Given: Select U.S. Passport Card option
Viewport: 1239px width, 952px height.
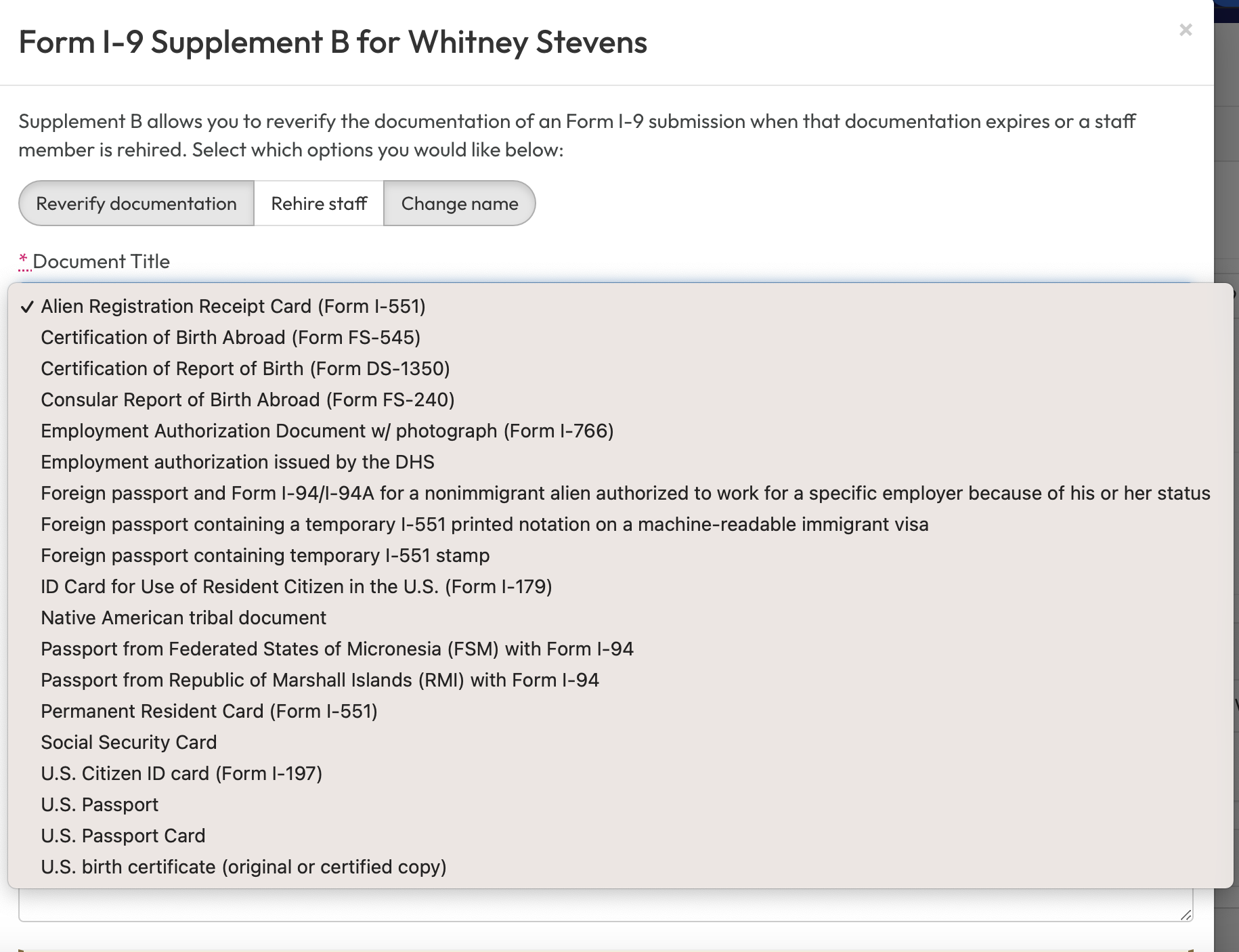Looking at the screenshot, I should (123, 836).
